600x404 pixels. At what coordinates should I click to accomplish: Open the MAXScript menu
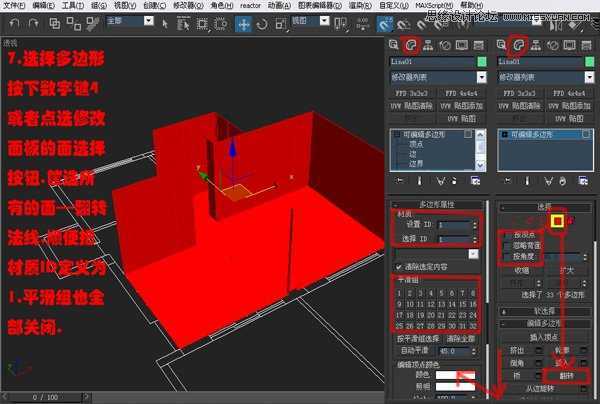[x=434, y=5]
